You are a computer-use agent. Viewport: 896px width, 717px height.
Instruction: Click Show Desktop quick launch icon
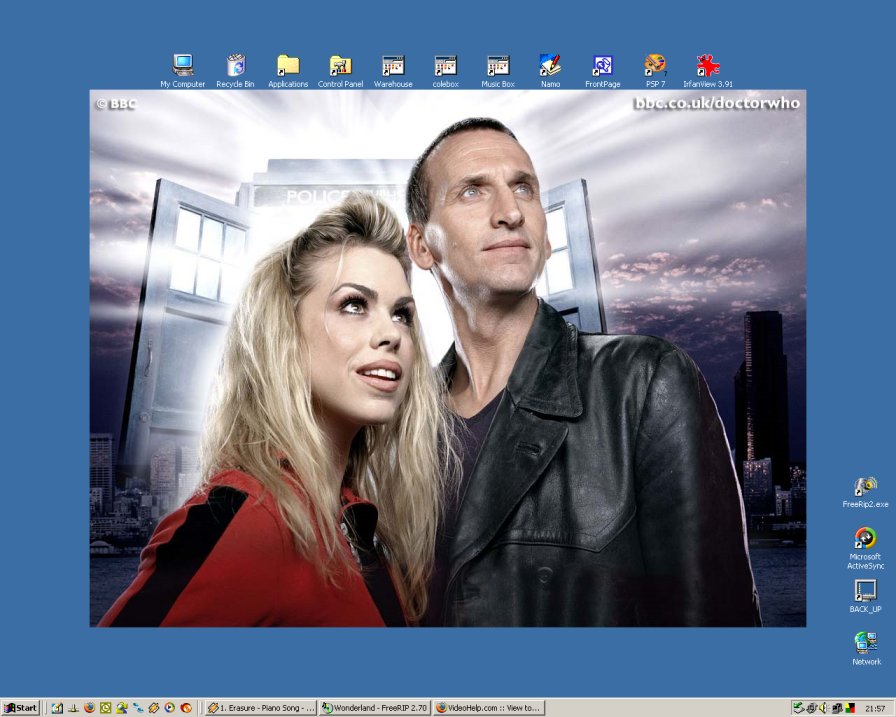pyautogui.click(x=57, y=708)
